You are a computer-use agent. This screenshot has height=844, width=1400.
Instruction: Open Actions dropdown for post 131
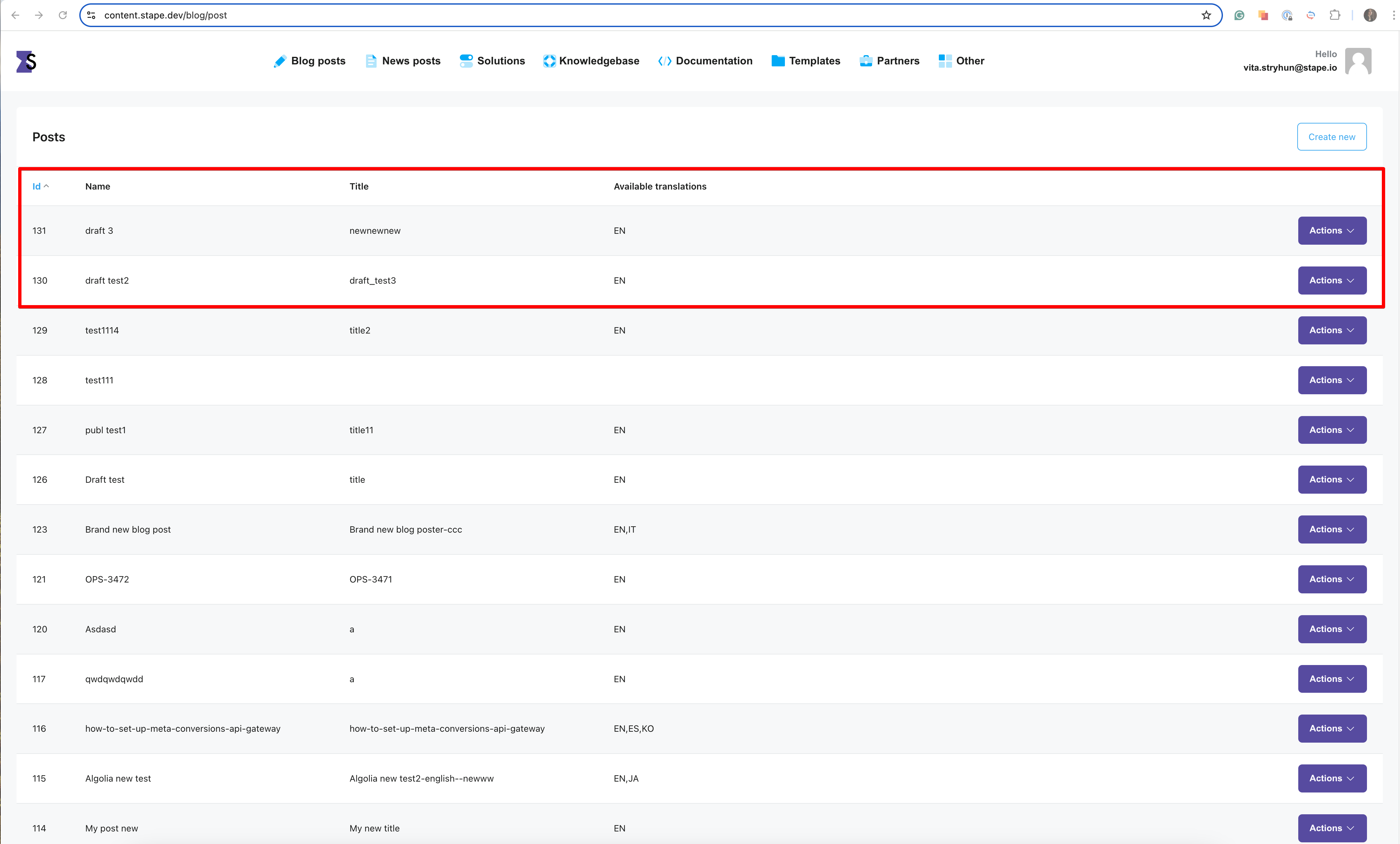click(1332, 230)
